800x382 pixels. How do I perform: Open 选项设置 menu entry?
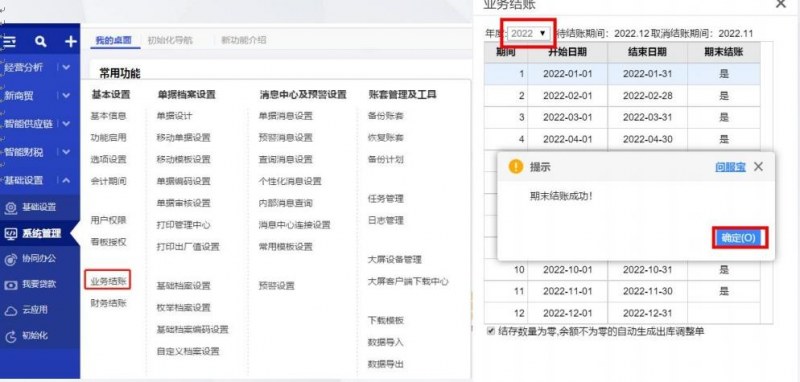click(108, 159)
